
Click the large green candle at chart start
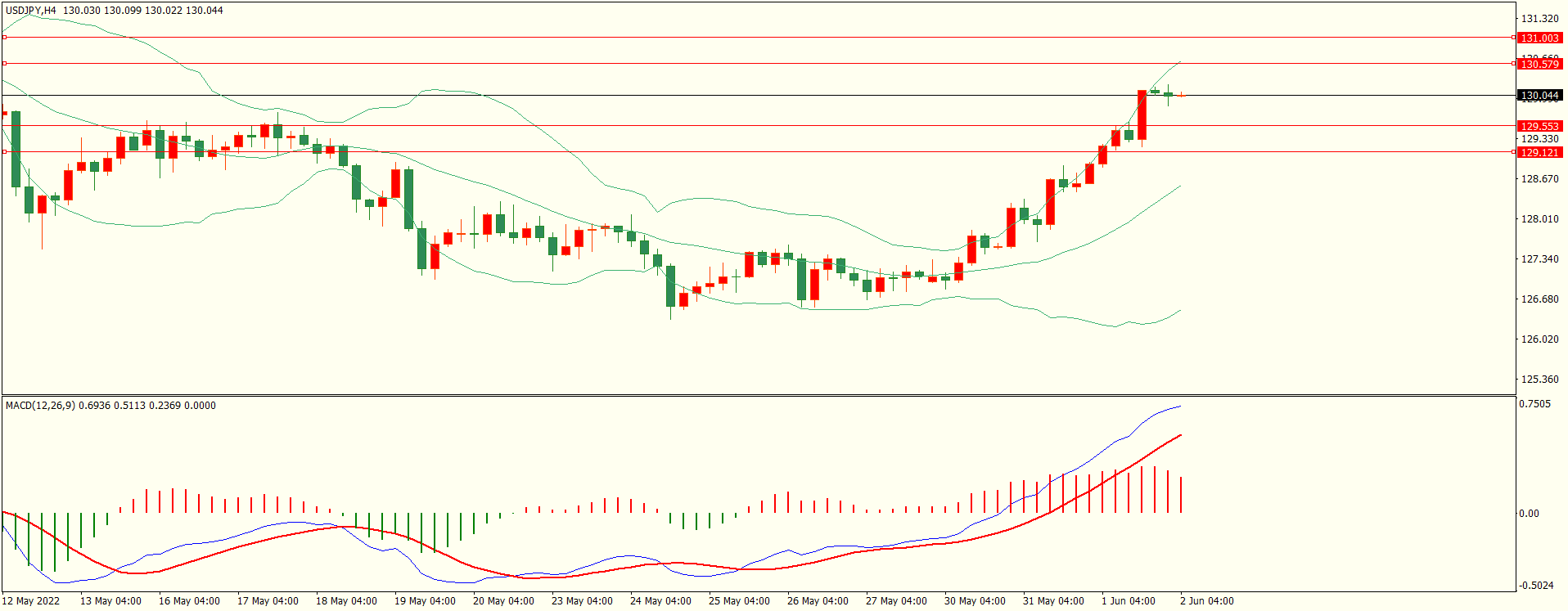(16, 149)
